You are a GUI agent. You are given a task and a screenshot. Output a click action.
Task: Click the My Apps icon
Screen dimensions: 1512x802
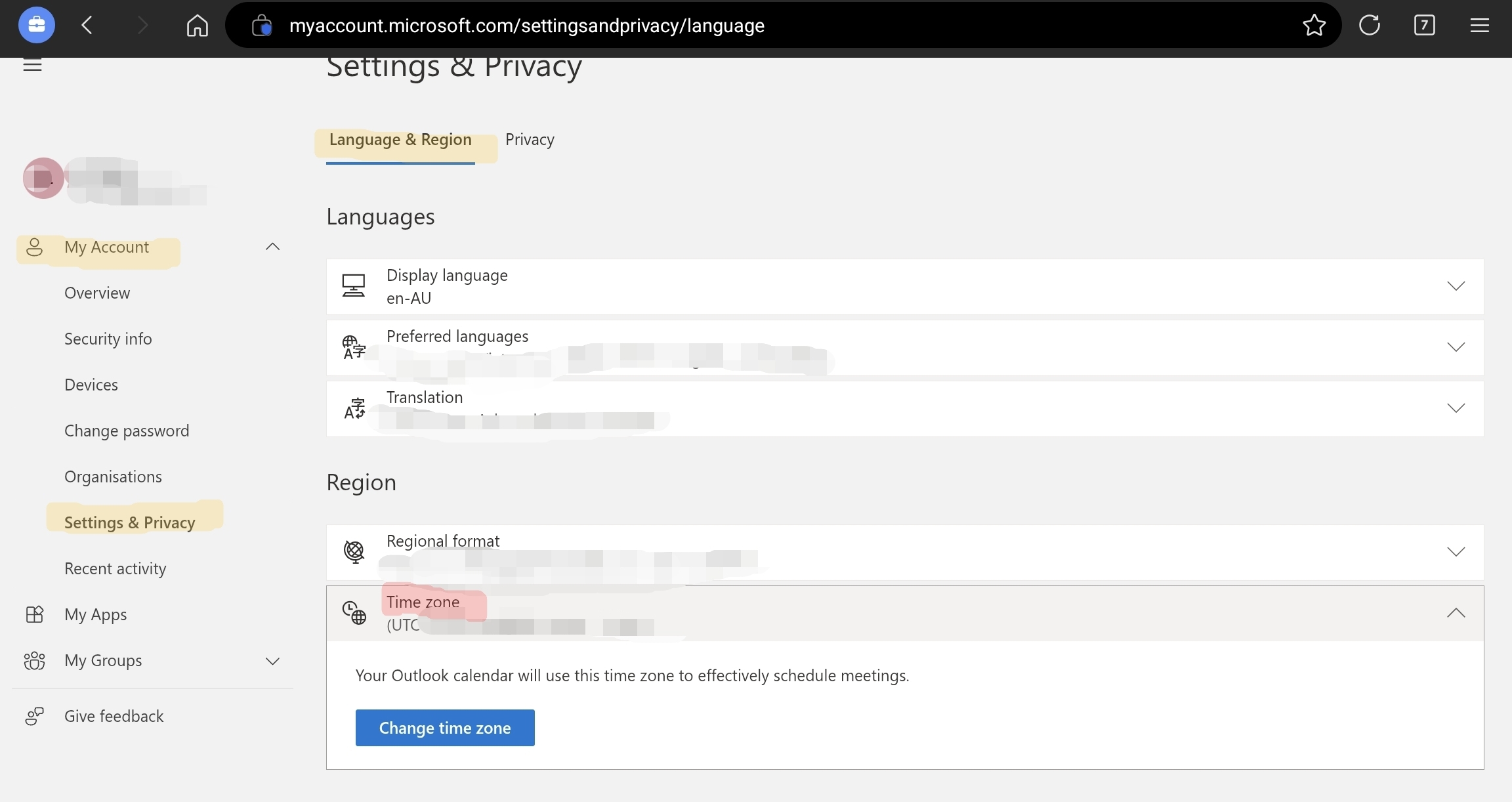tap(34, 614)
